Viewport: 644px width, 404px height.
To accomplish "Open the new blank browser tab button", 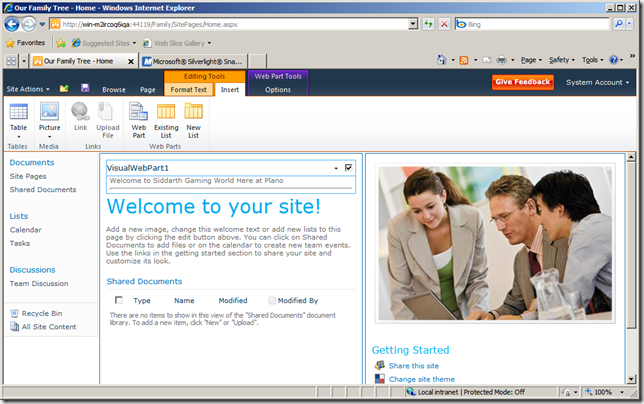I will (x=258, y=61).
